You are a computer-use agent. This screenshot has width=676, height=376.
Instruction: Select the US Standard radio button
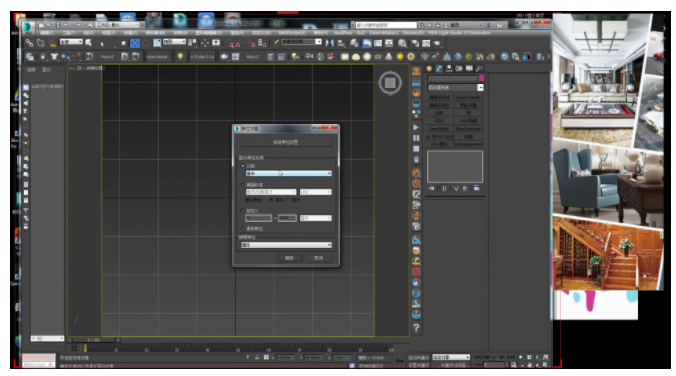pyautogui.click(x=242, y=185)
